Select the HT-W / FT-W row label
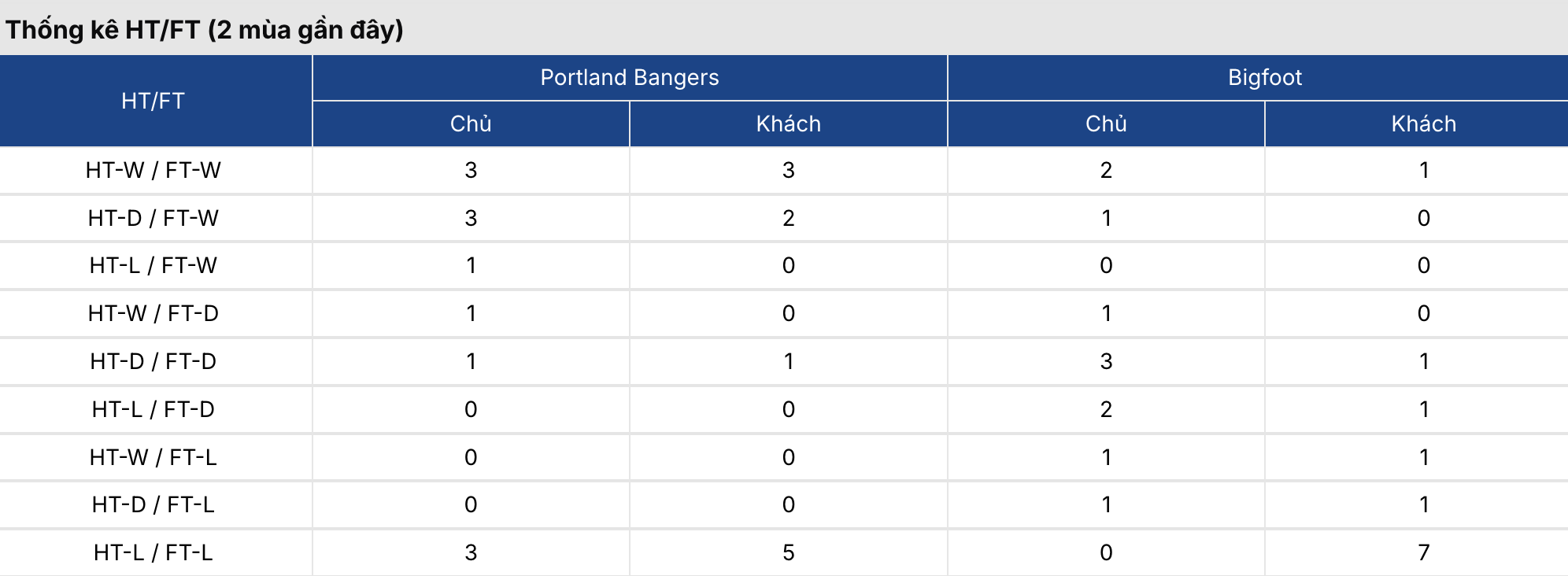Viewport: 1568px width, 576px height. 153,170
